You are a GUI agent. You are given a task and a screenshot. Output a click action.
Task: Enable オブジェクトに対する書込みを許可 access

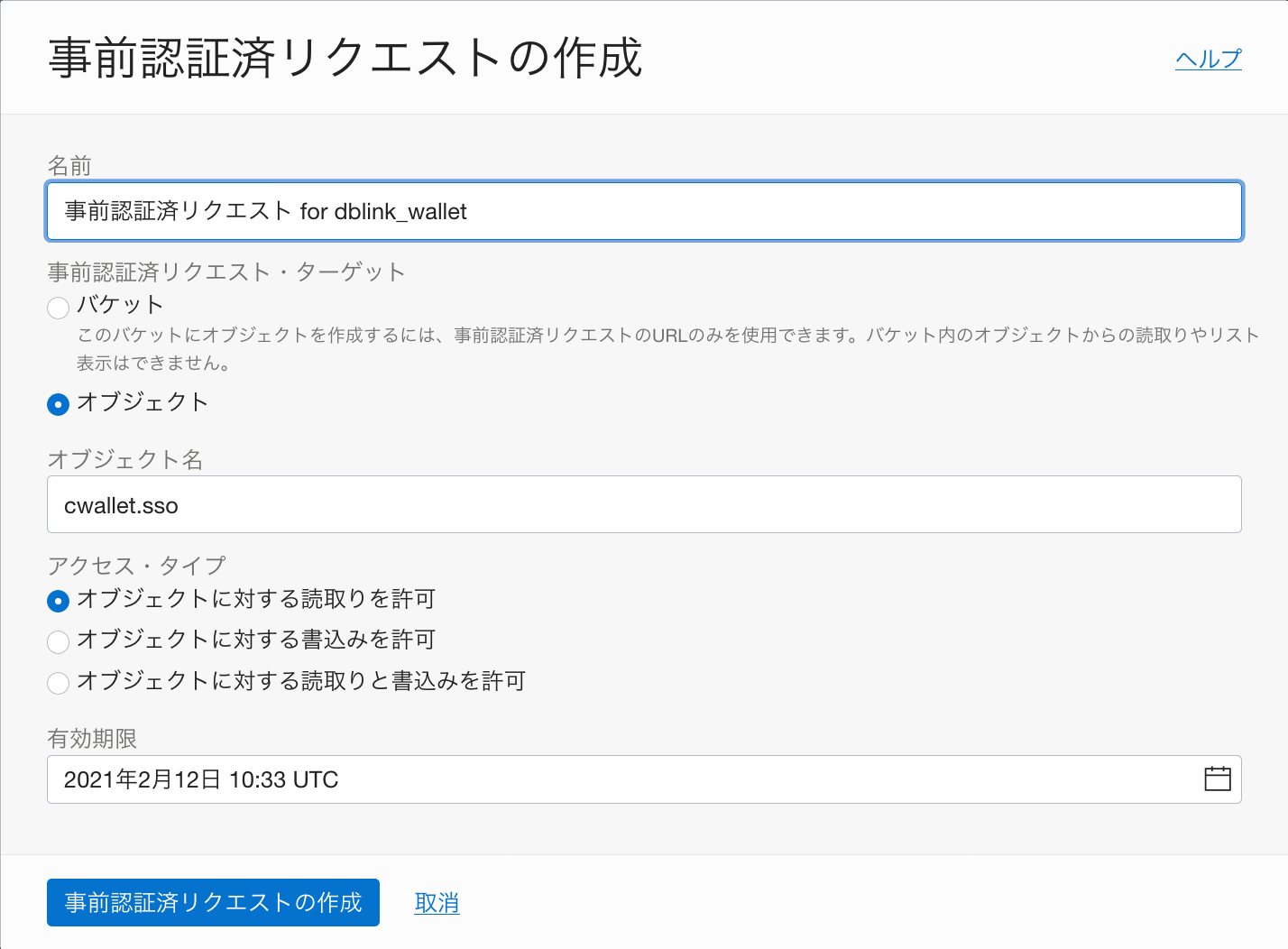pyautogui.click(x=58, y=641)
